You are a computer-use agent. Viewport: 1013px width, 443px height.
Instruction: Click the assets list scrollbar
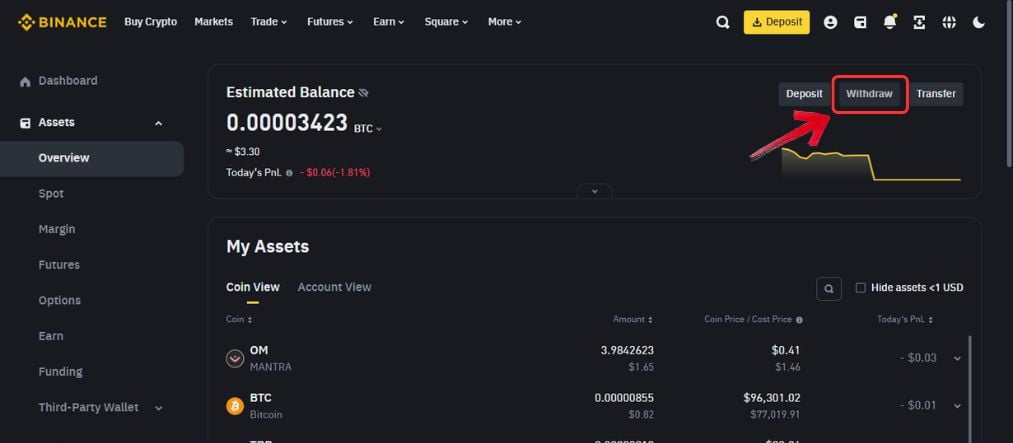969,387
